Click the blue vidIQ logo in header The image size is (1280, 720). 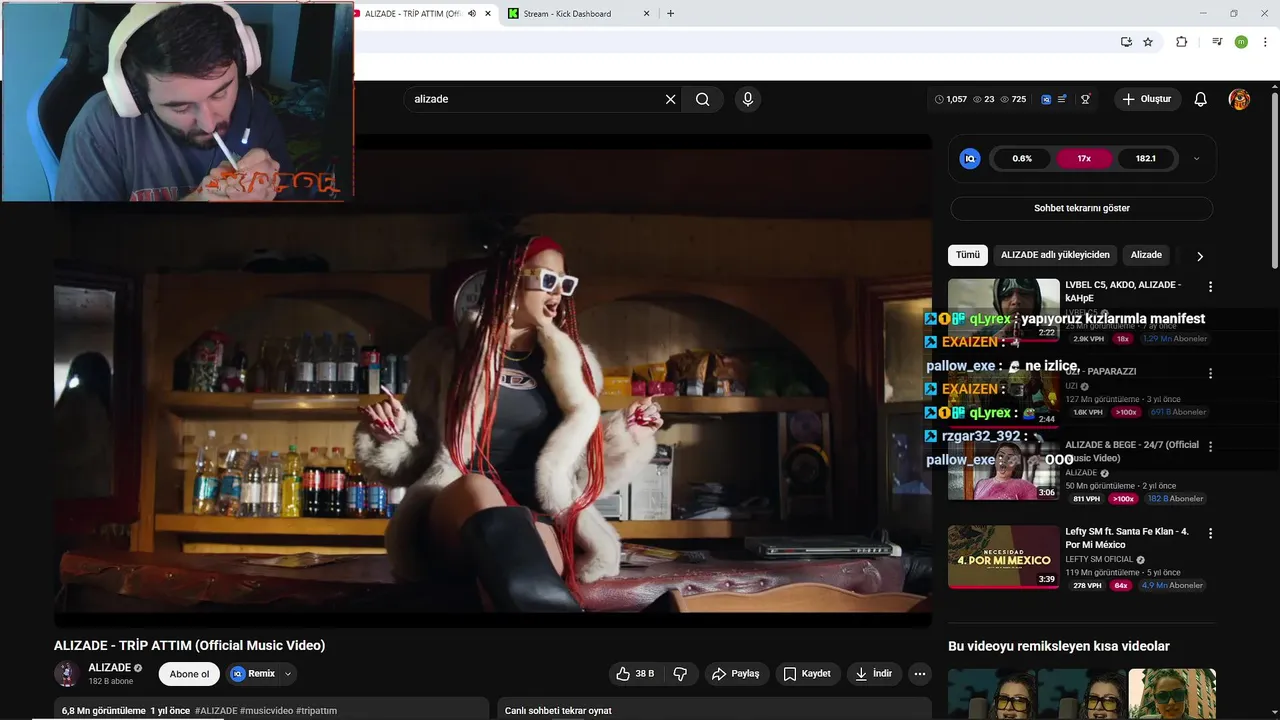pos(1046,99)
